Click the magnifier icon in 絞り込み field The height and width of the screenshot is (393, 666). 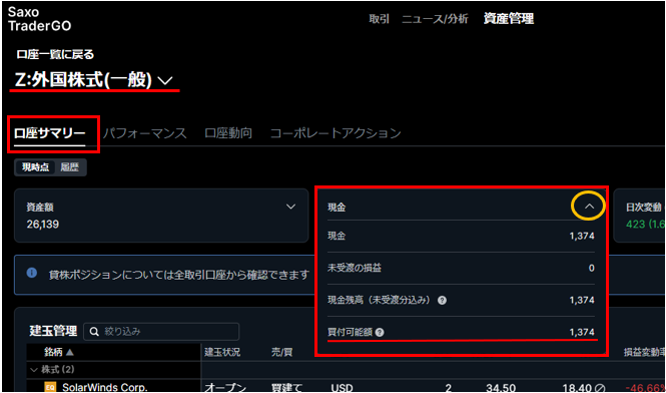pos(94,331)
